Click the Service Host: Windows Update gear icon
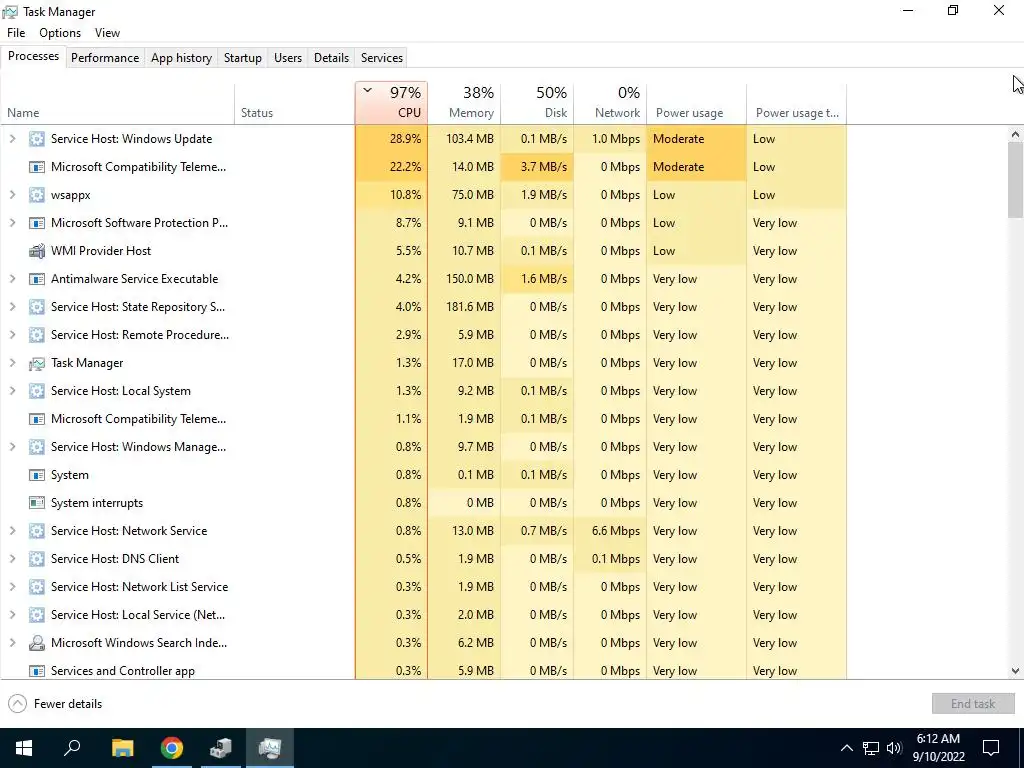The width and height of the screenshot is (1024, 768). (x=37, y=139)
